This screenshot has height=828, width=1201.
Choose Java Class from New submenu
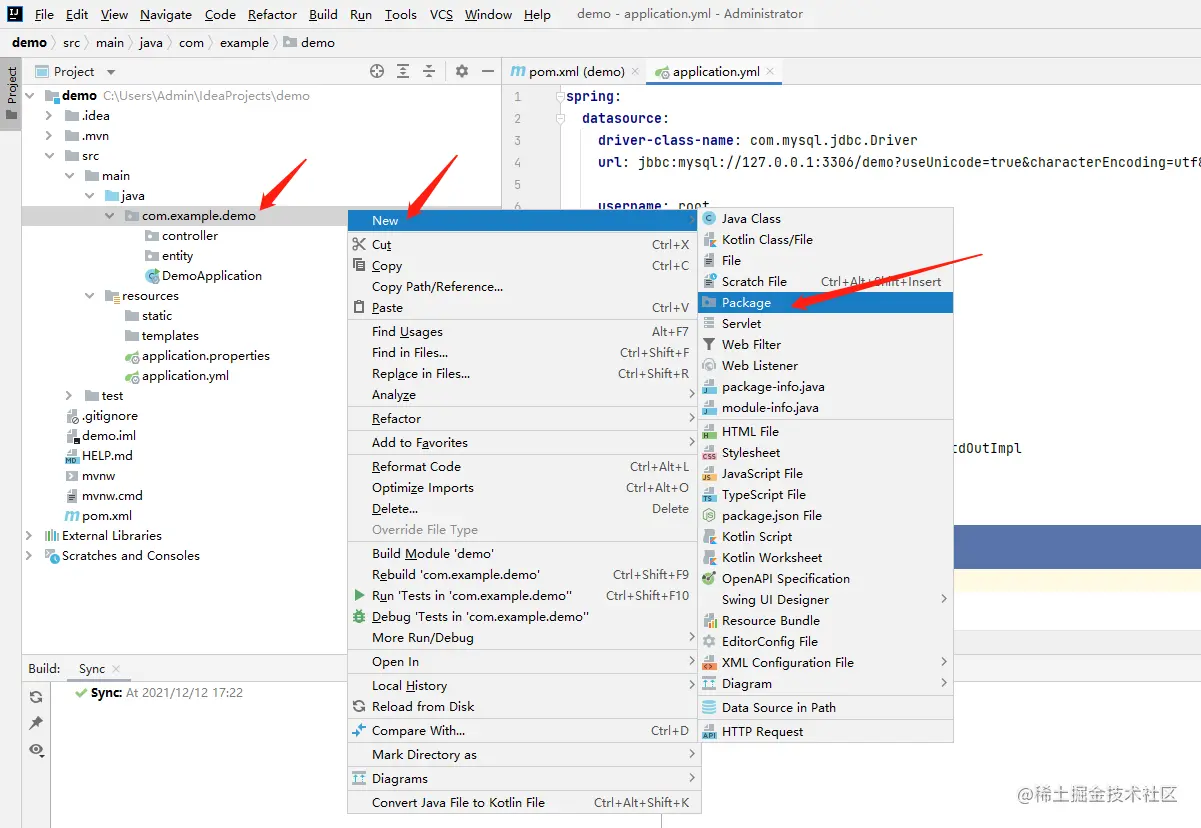pyautogui.click(x=825, y=218)
